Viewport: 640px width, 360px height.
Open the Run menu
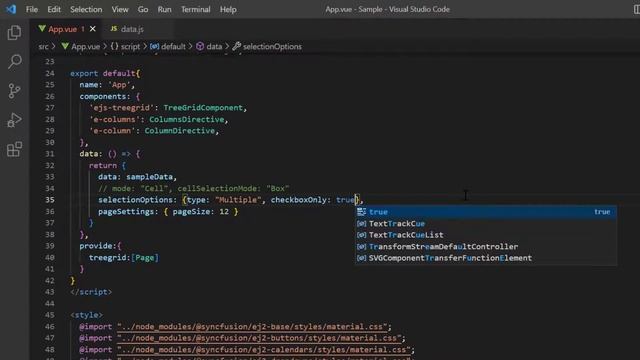(x=164, y=9)
